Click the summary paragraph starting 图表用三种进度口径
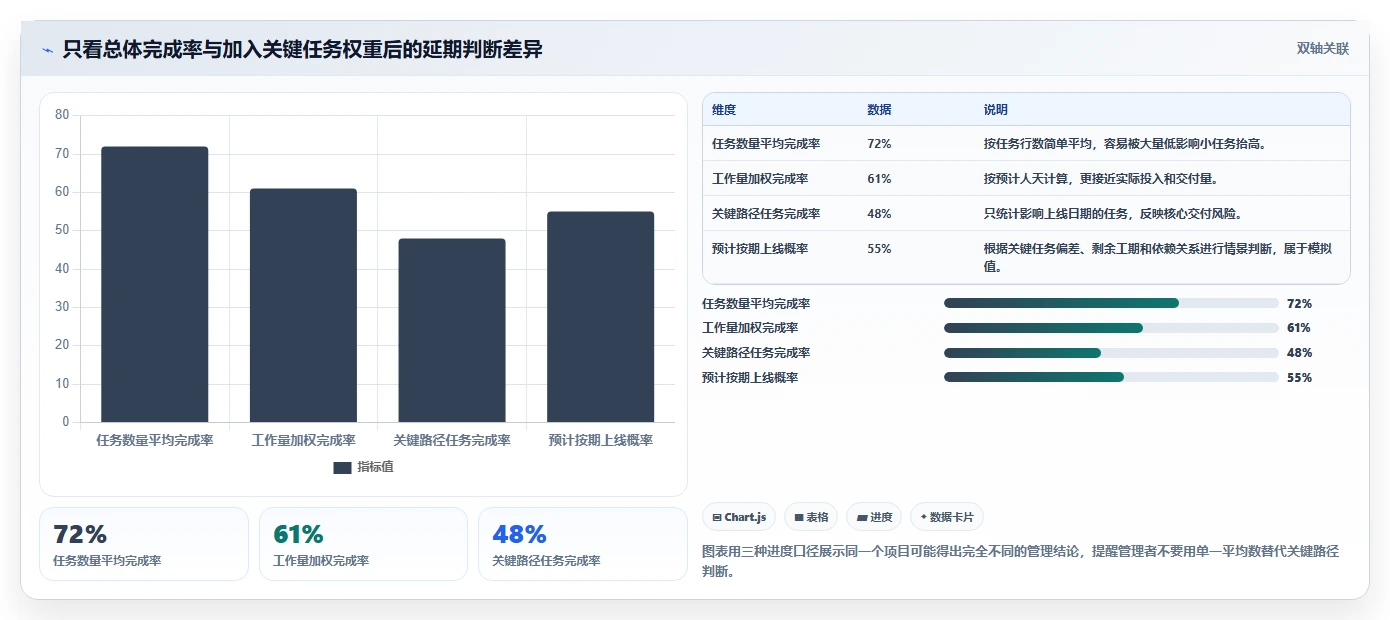 coord(1021,562)
